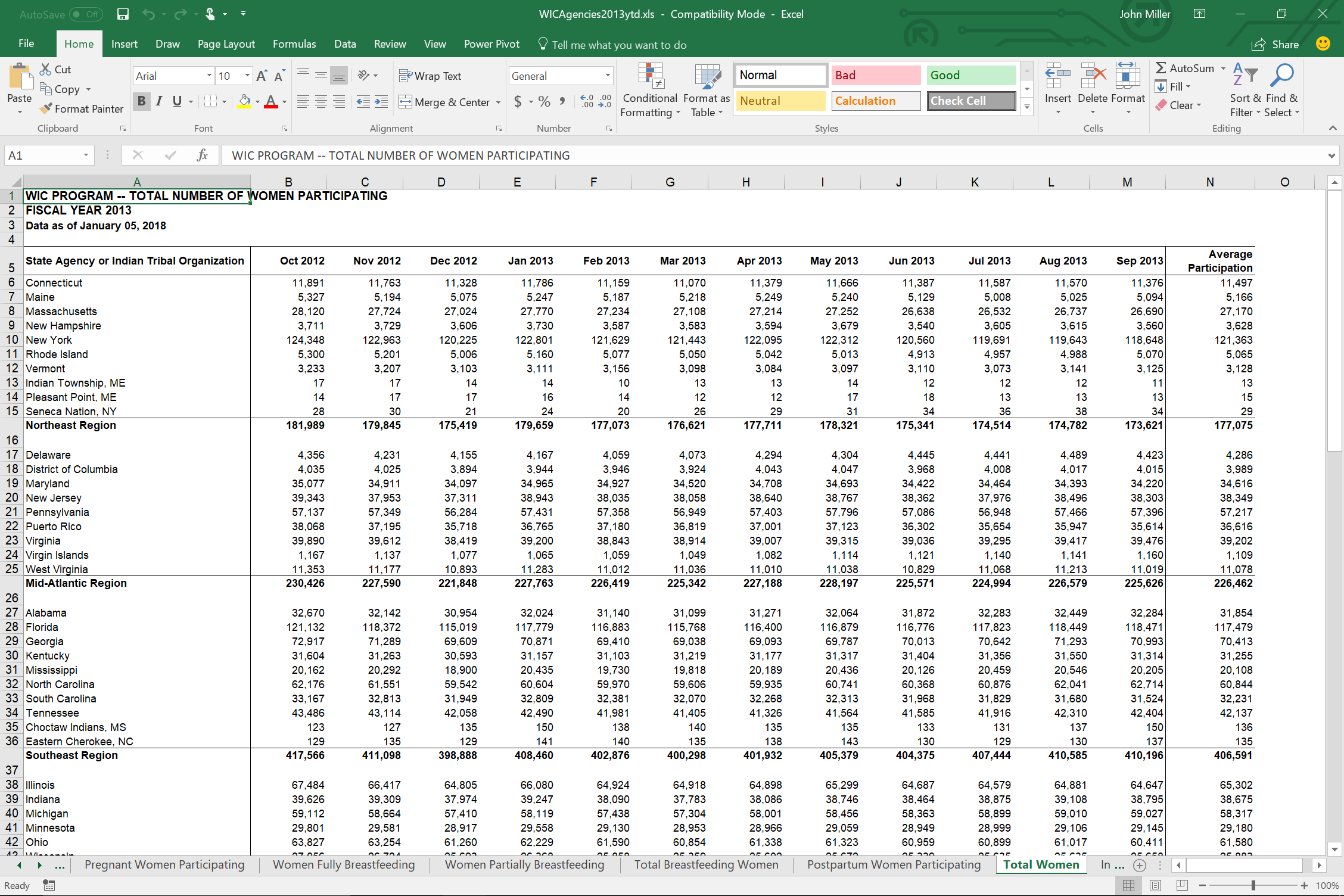The width and height of the screenshot is (1344, 896).
Task: Switch to the Formulas ribbon tab
Action: click(293, 45)
